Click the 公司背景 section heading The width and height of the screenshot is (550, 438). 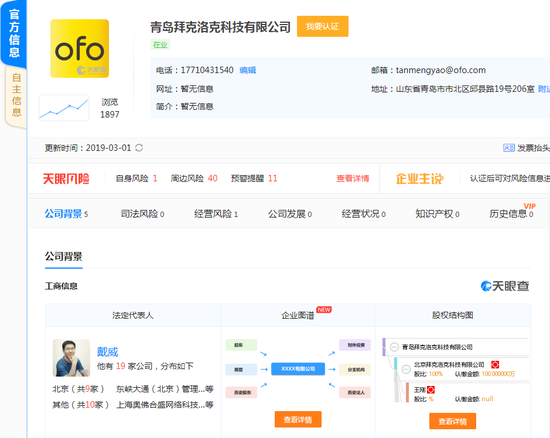[x=63, y=256]
